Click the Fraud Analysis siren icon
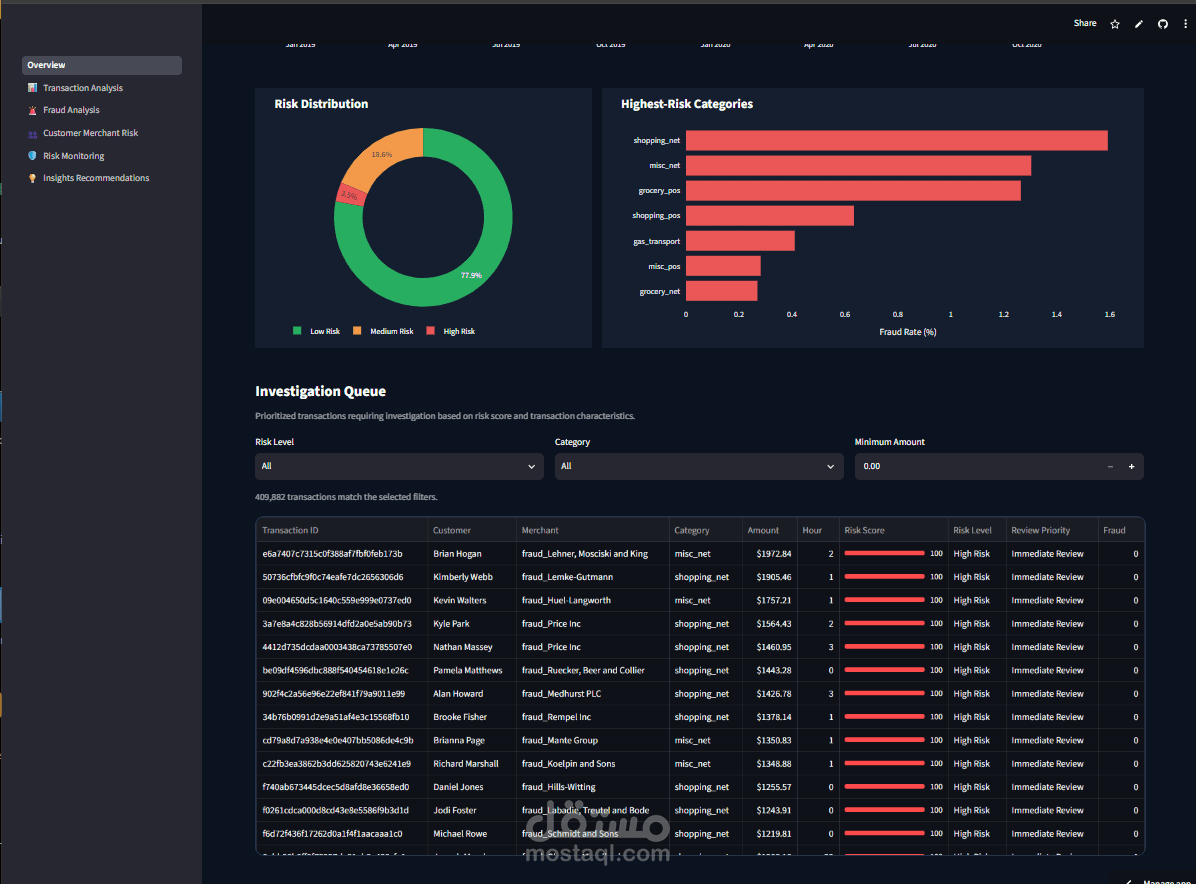 tap(32, 111)
